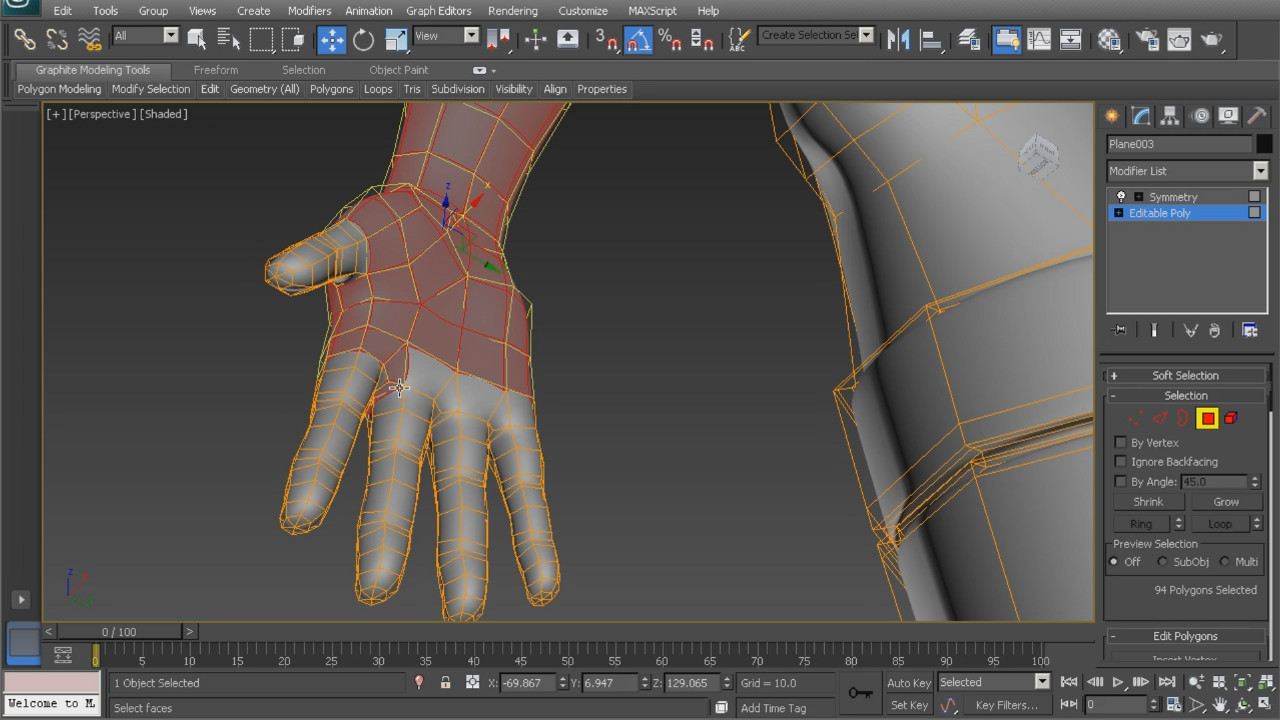The height and width of the screenshot is (720, 1280).
Task: Activate the Select and Scale tool
Action: pos(395,39)
